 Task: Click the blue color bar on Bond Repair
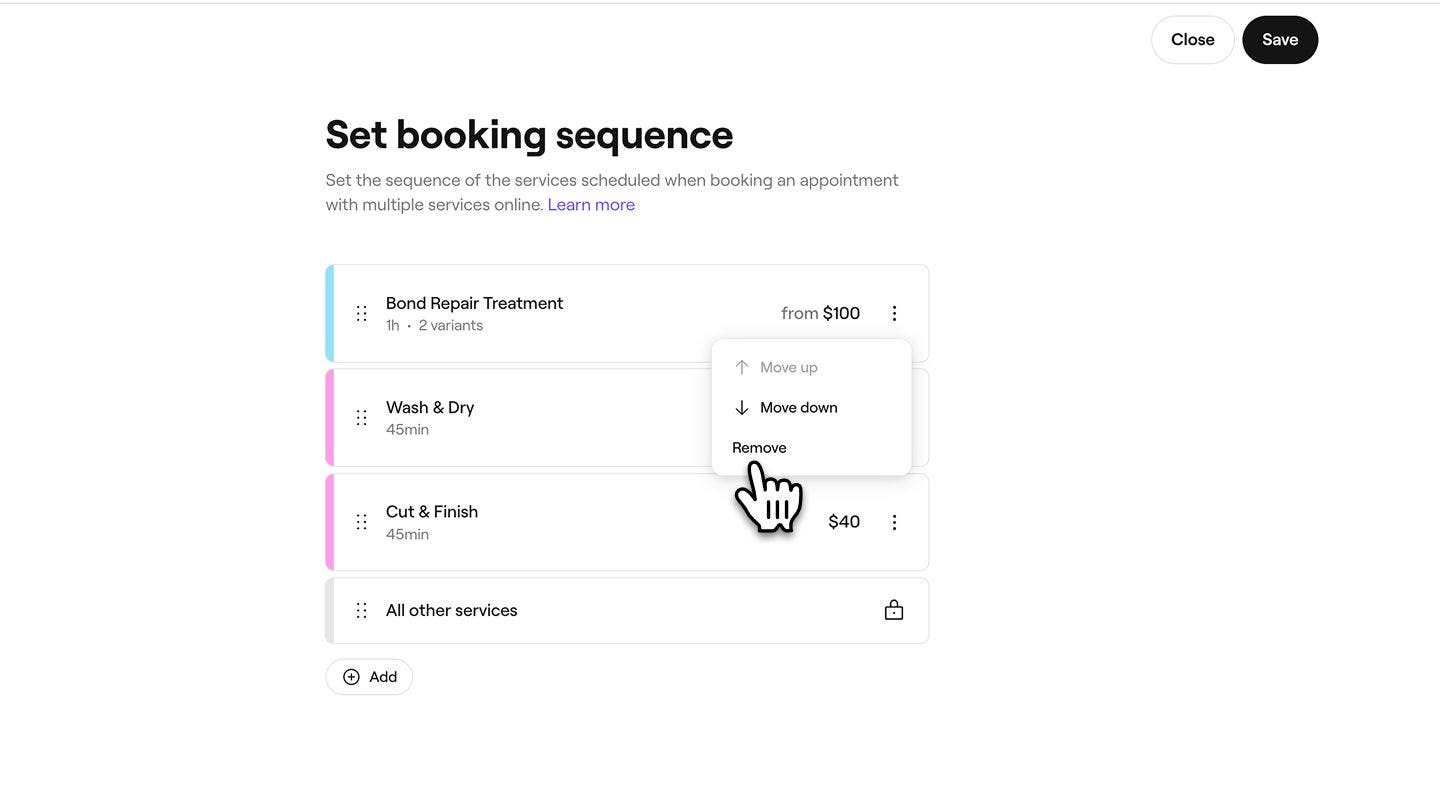329,313
